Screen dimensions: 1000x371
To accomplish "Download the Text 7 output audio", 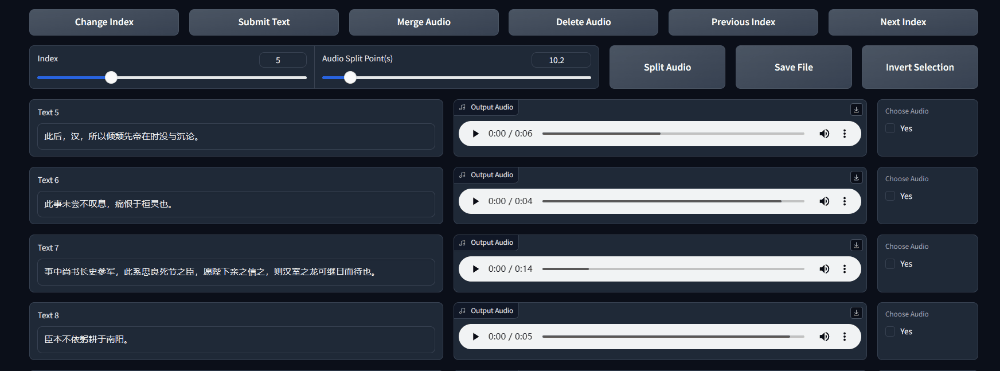I will click(857, 245).
